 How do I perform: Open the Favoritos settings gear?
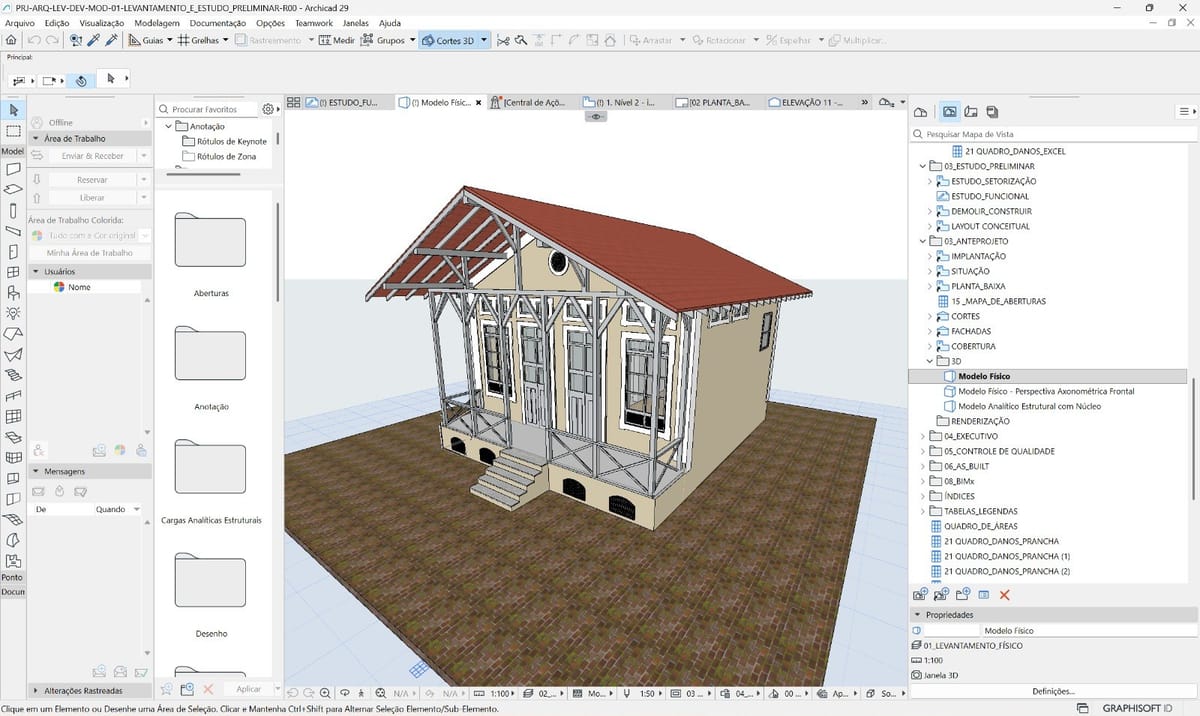tap(267, 109)
